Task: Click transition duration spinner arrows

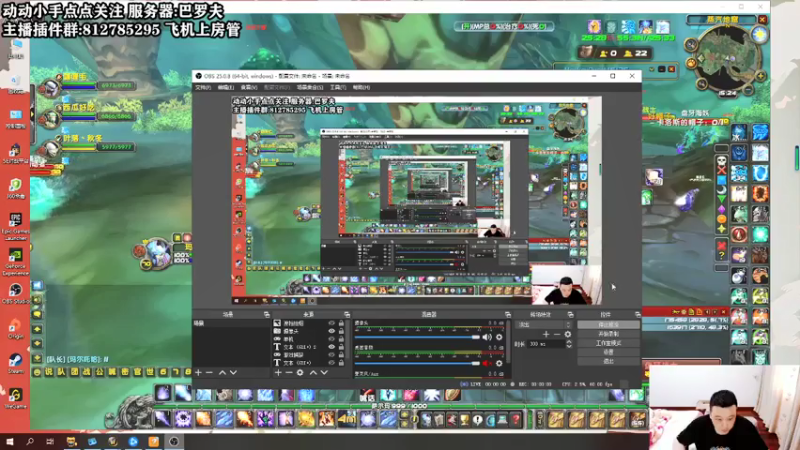Action: [x=568, y=344]
